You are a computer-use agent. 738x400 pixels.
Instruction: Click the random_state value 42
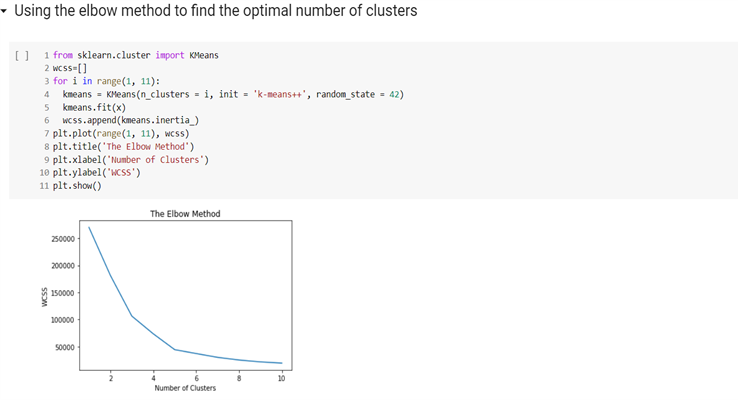coord(394,94)
